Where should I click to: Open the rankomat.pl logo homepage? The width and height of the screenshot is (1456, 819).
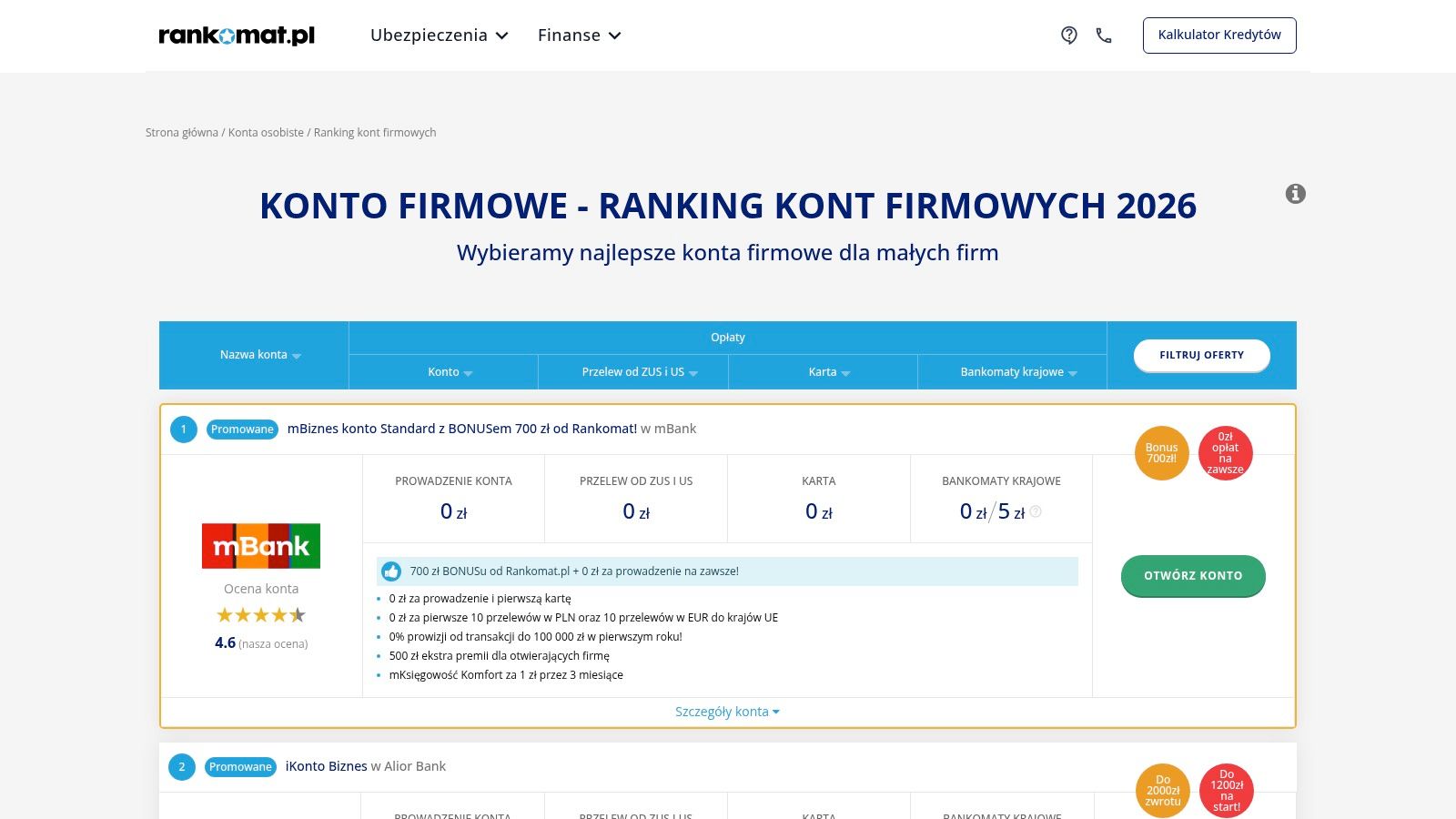point(237,35)
